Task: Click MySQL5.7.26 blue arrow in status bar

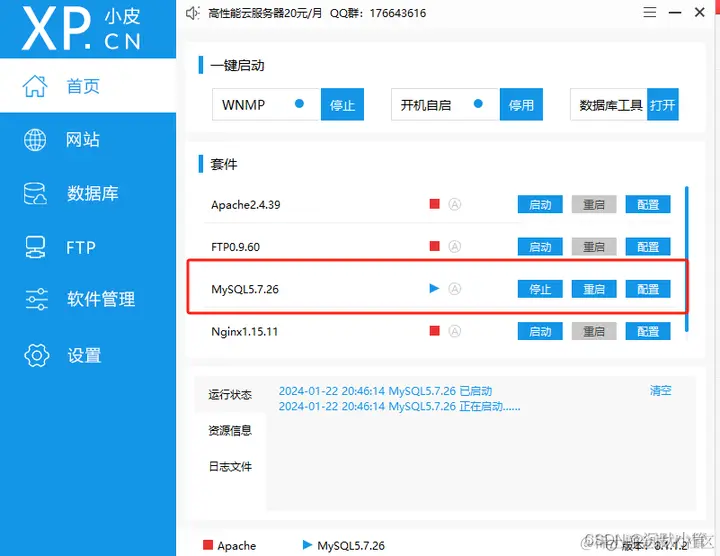Action: 308,545
